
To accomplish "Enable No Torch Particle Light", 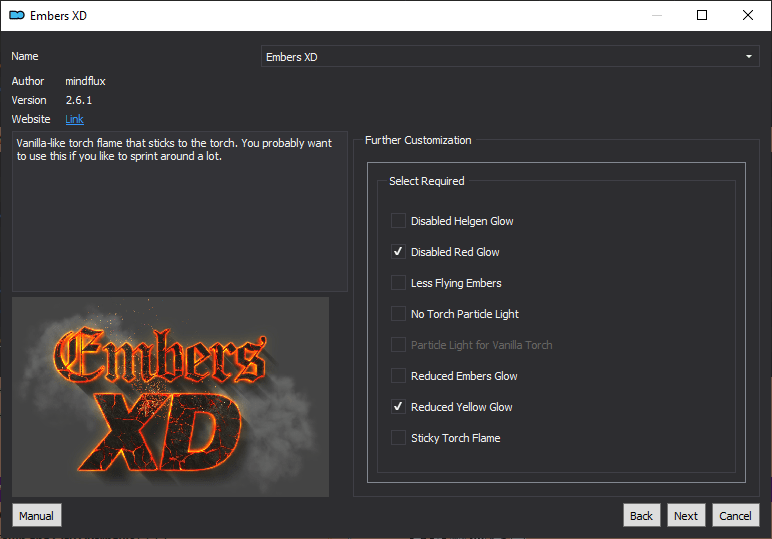I will click(x=398, y=314).
